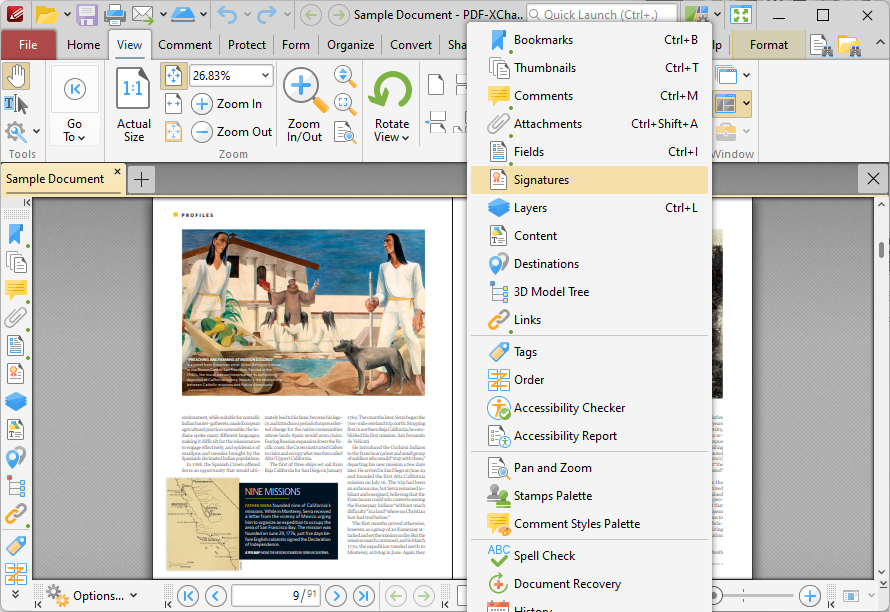Select 3D Model Tree menu item
This screenshot has height=612, width=890.
(589, 292)
